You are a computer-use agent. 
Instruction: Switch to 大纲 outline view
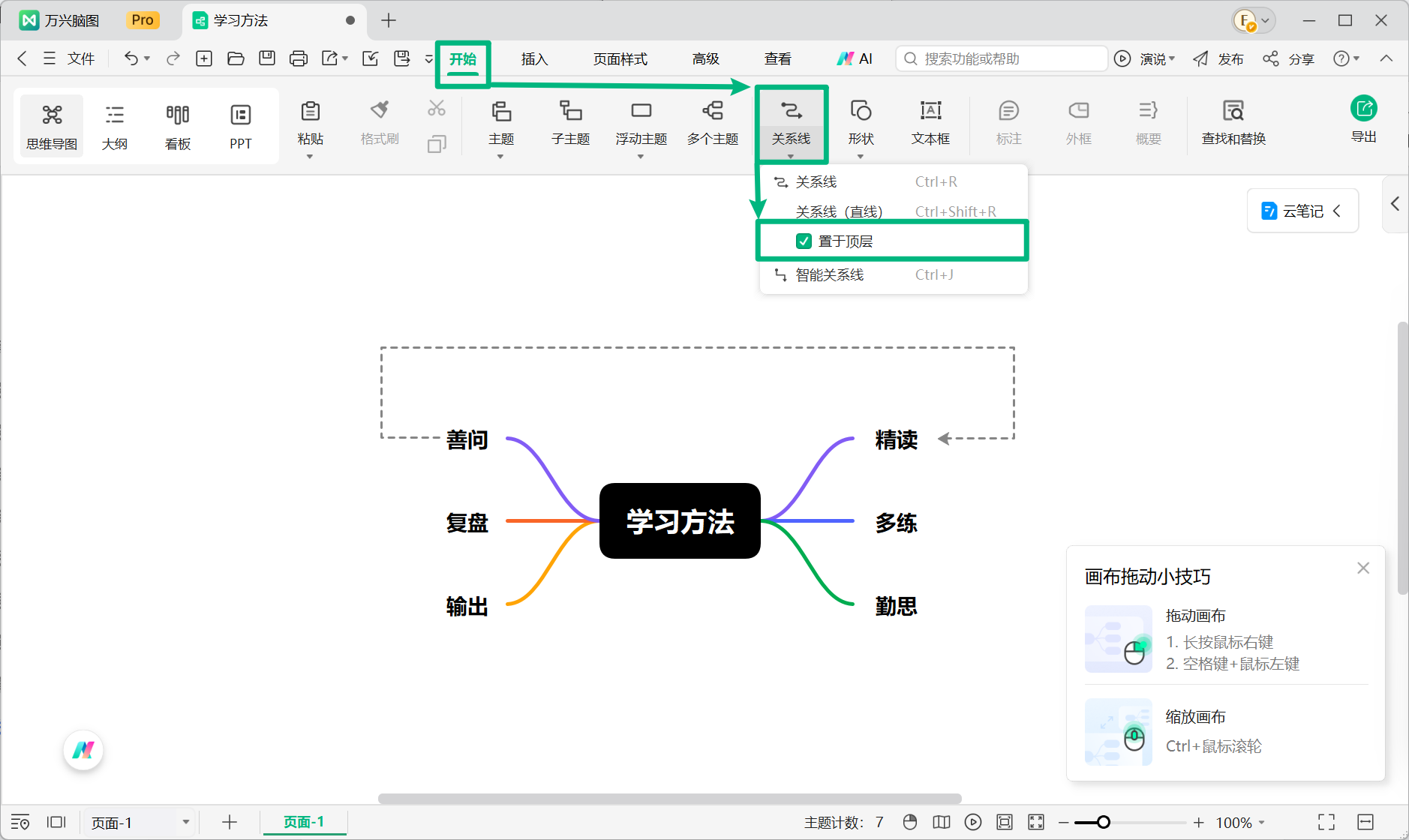[x=115, y=126]
